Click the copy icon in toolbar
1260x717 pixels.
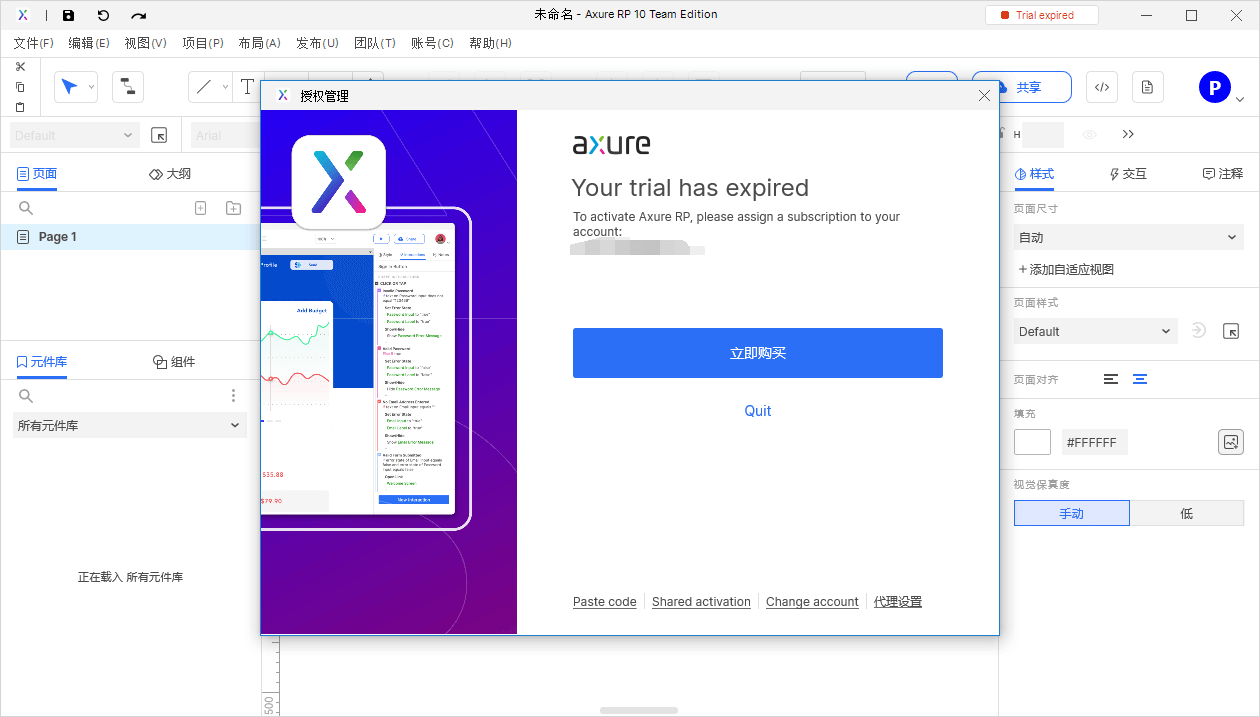[20, 87]
